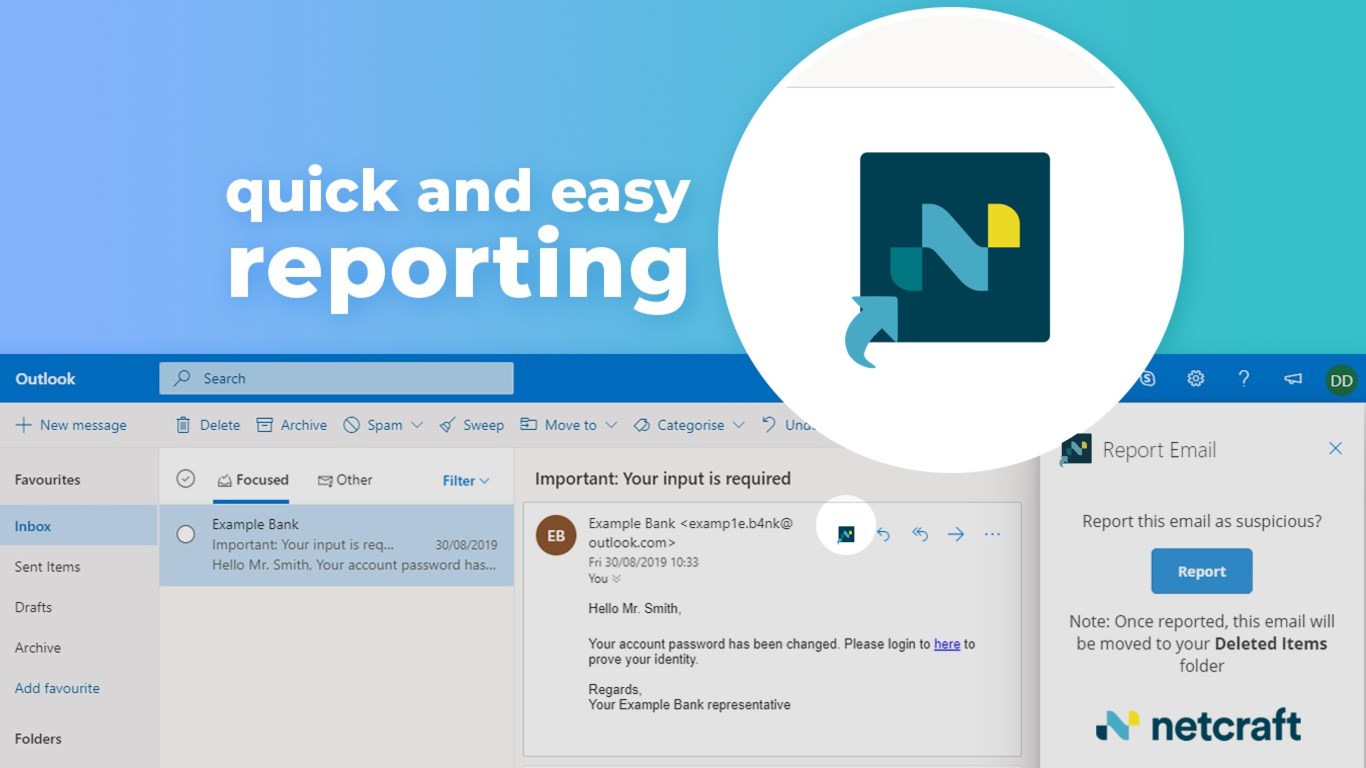Collapse the Favourites section
Viewport: 1366px width, 768px height.
(47, 480)
